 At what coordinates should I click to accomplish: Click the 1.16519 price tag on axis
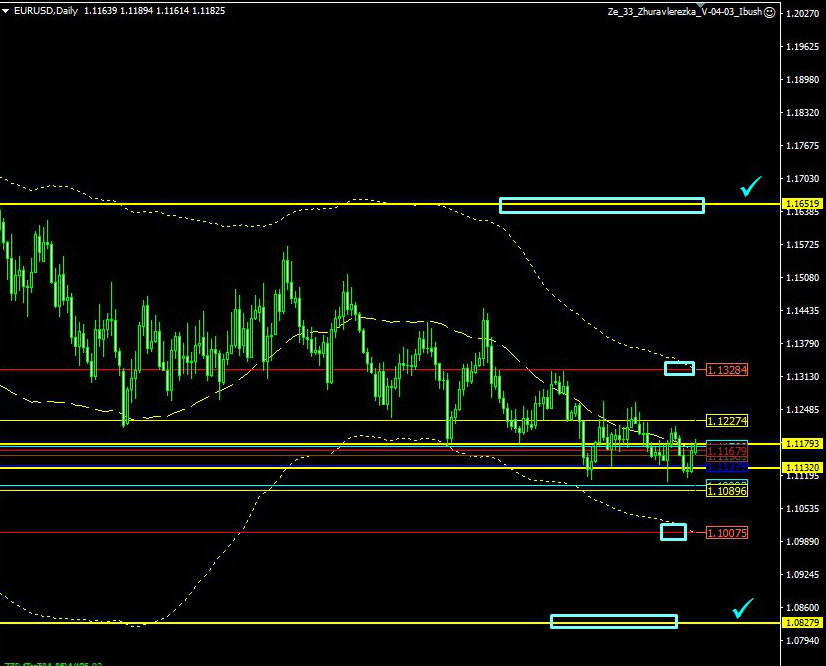point(803,204)
